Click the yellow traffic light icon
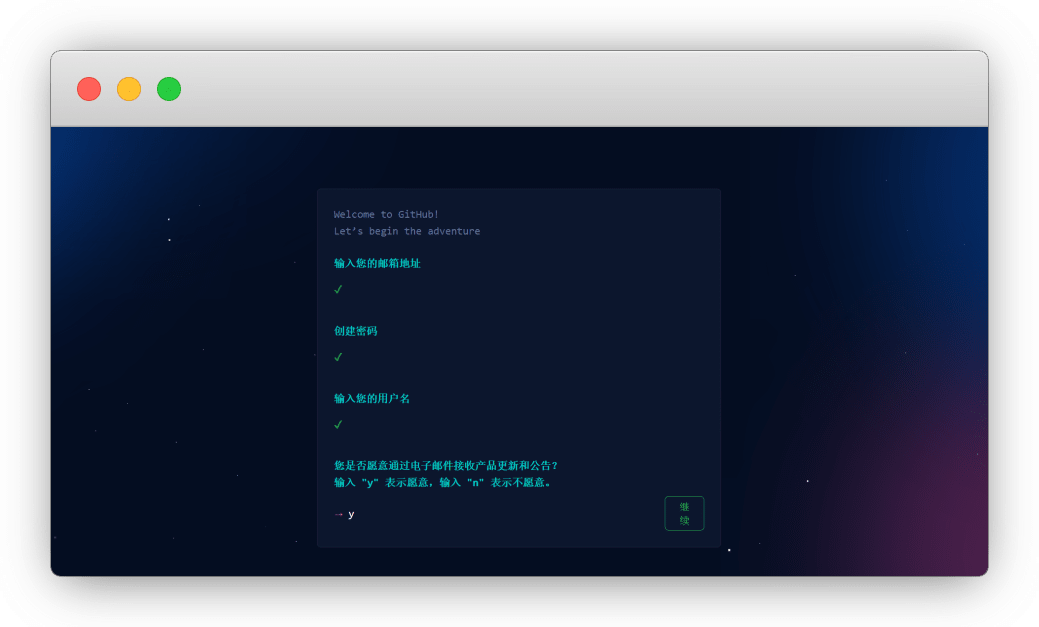1039x627 pixels. (128, 88)
